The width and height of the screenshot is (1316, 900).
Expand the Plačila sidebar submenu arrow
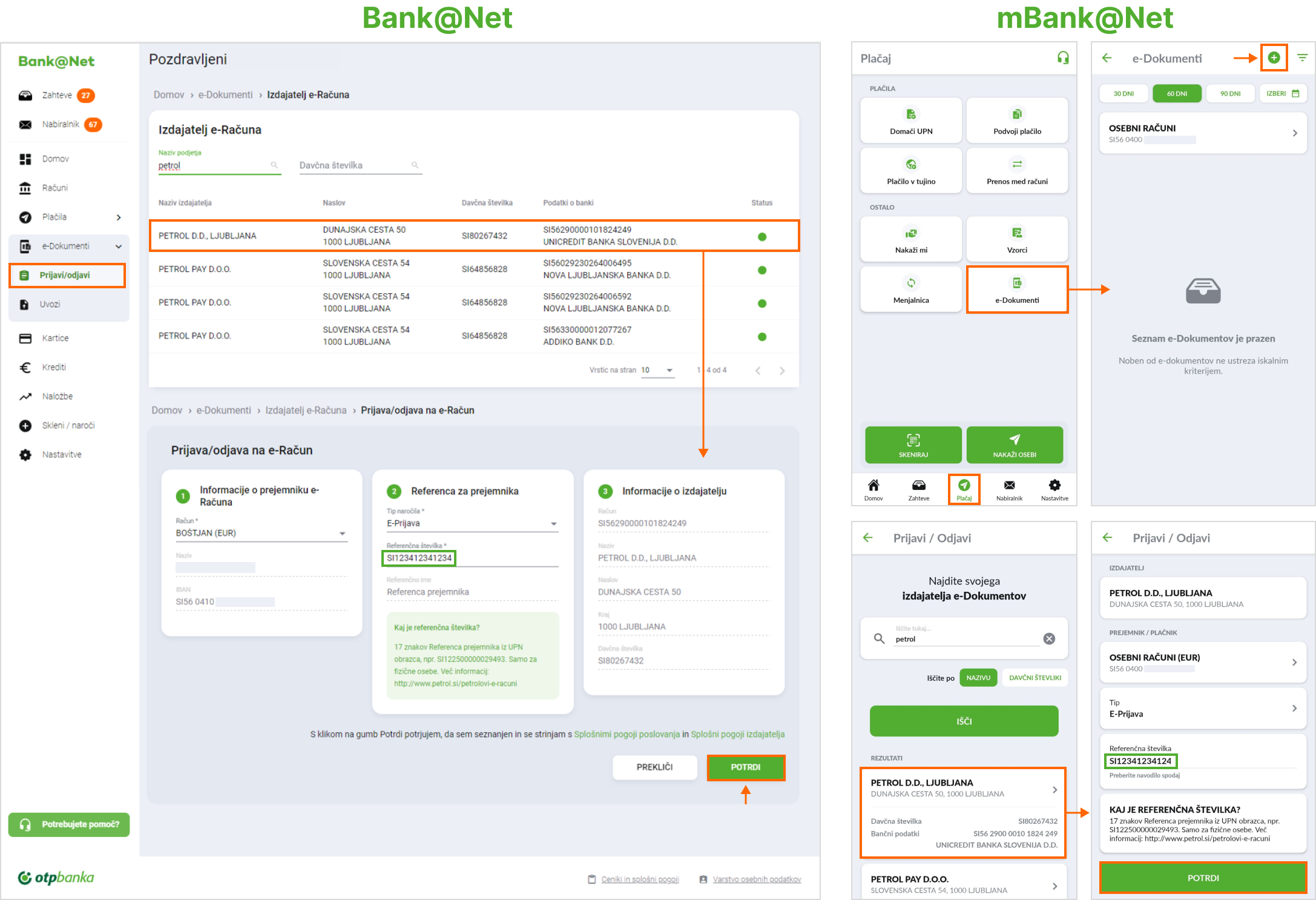tap(119, 217)
